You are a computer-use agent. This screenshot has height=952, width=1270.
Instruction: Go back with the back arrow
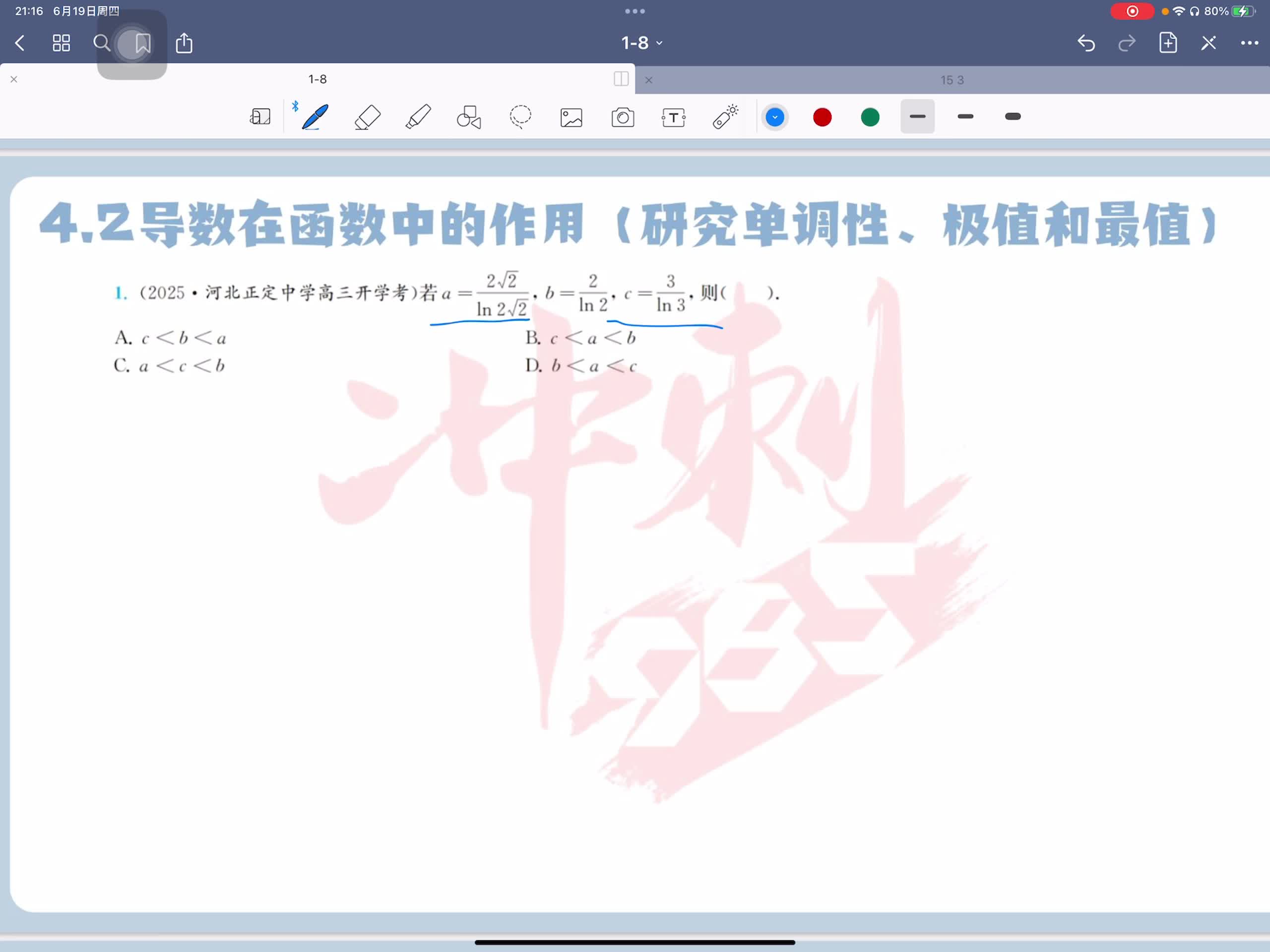pyautogui.click(x=20, y=43)
